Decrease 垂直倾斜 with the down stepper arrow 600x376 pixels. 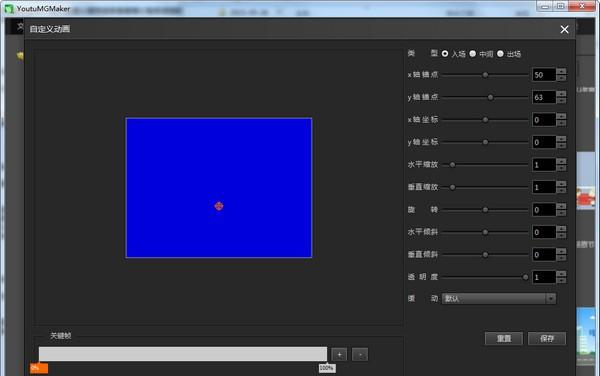(561, 258)
